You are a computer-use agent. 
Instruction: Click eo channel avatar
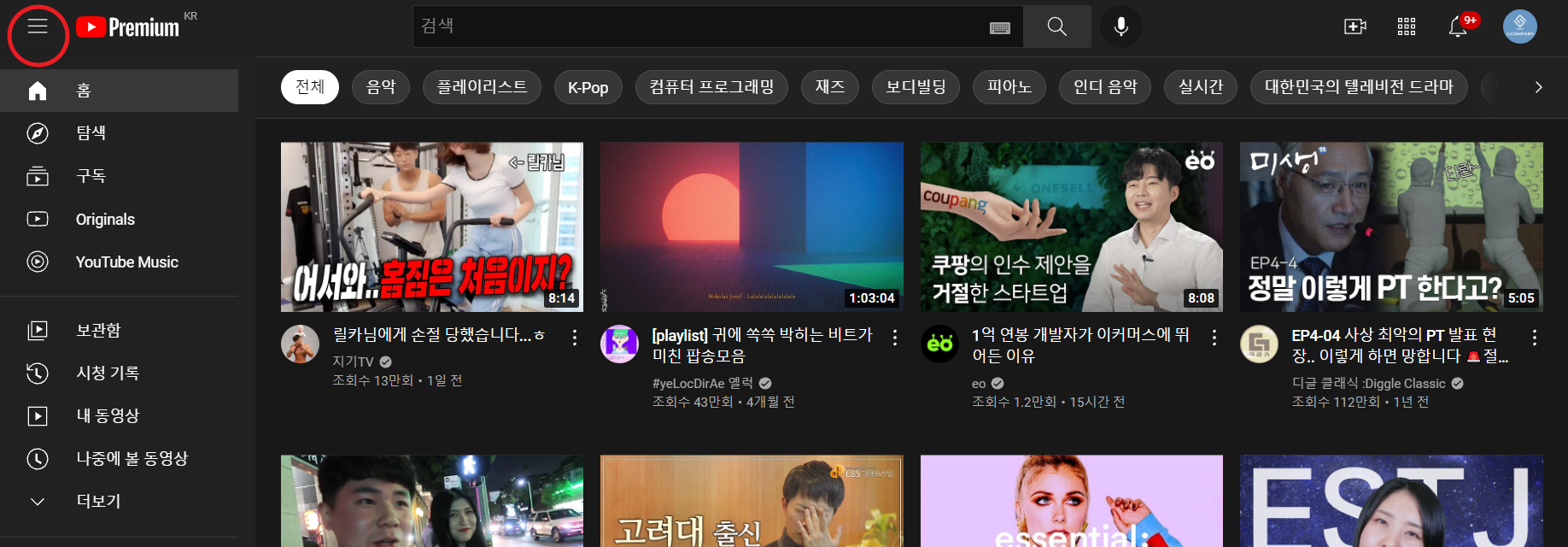(939, 344)
